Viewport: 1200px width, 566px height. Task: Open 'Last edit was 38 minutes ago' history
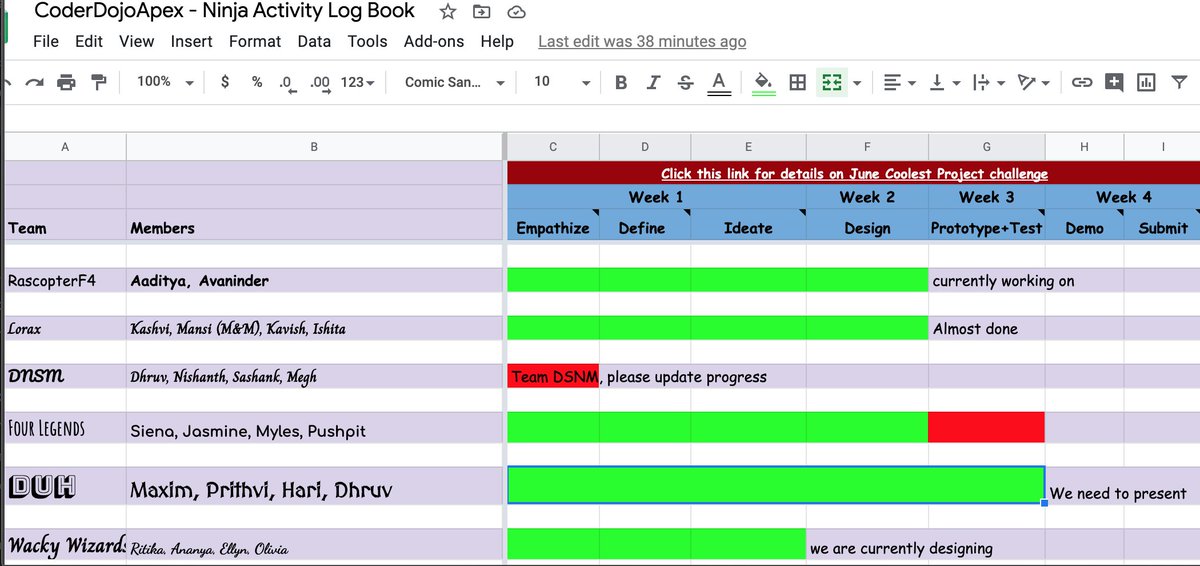pyautogui.click(x=642, y=42)
